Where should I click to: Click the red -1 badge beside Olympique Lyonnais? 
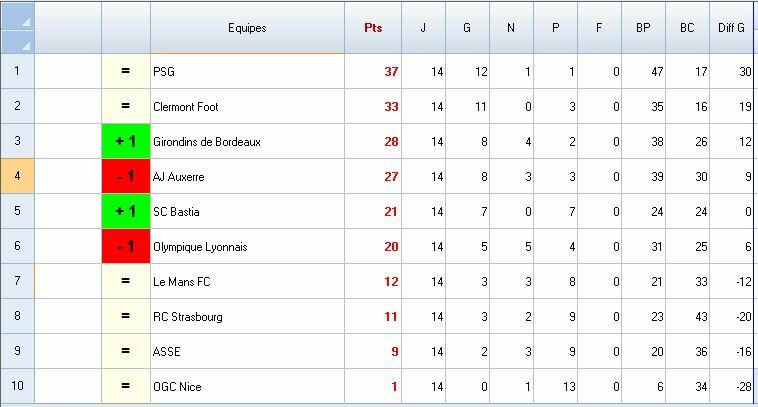pos(126,247)
